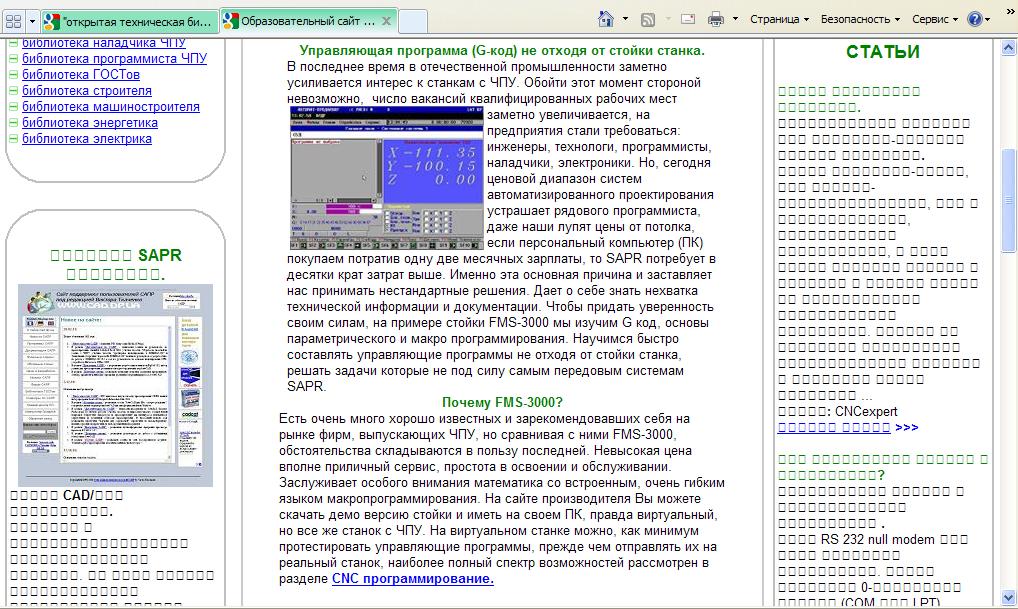Open the Безопасность menu
The height and width of the screenshot is (609, 1018).
coord(860,19)
